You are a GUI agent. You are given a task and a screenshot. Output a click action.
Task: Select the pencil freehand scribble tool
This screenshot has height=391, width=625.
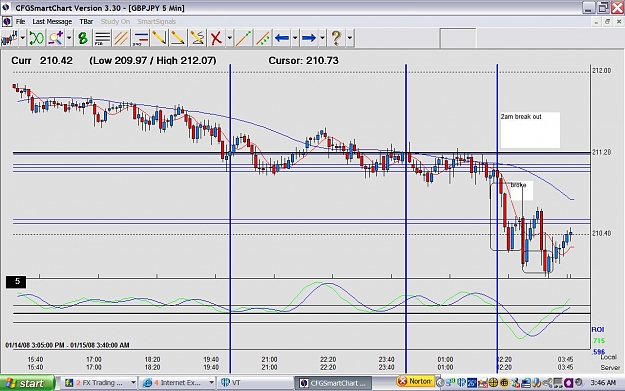coord(197,38)
